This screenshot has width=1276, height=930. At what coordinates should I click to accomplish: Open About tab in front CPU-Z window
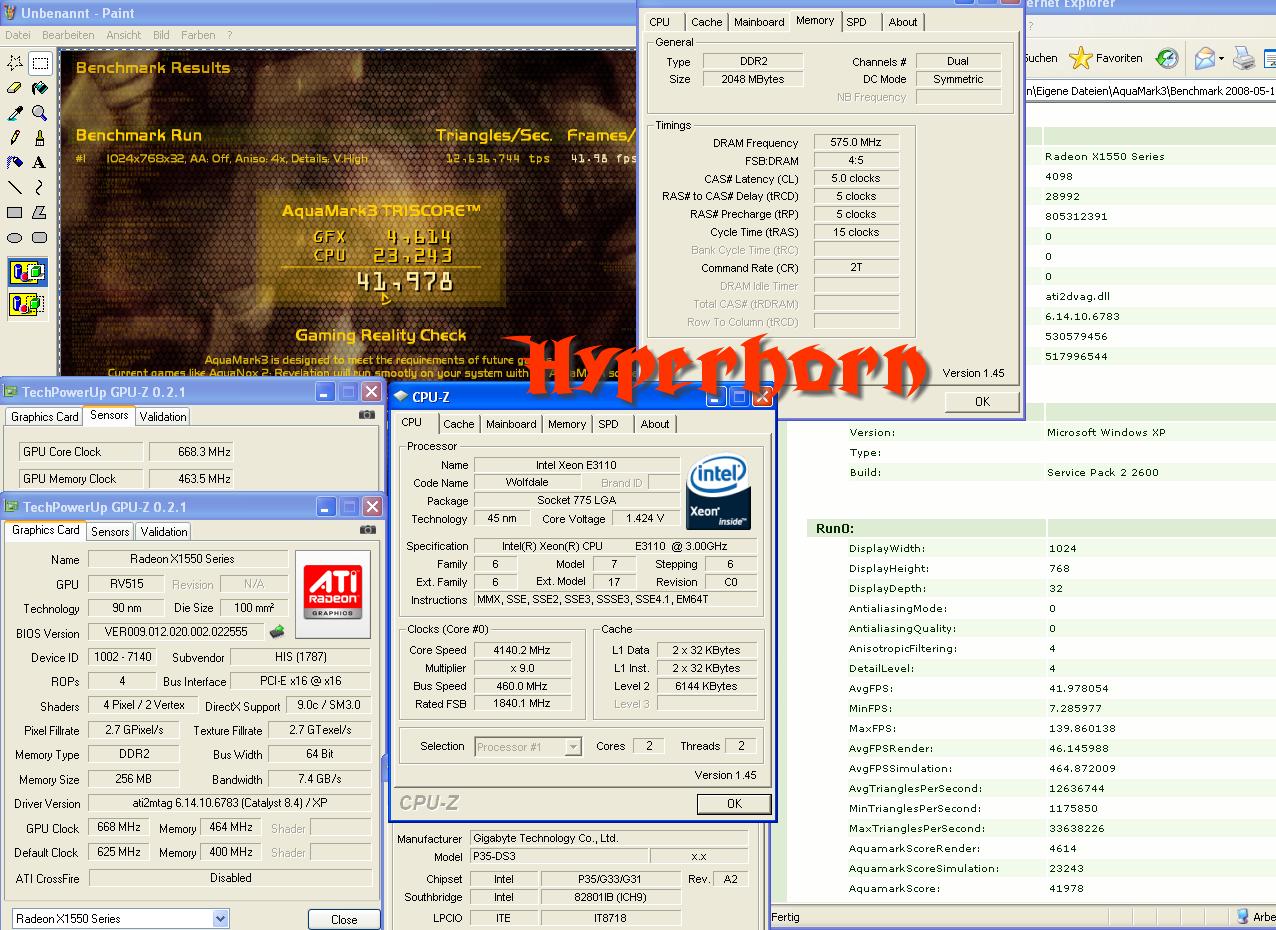(x=655, y=424)
